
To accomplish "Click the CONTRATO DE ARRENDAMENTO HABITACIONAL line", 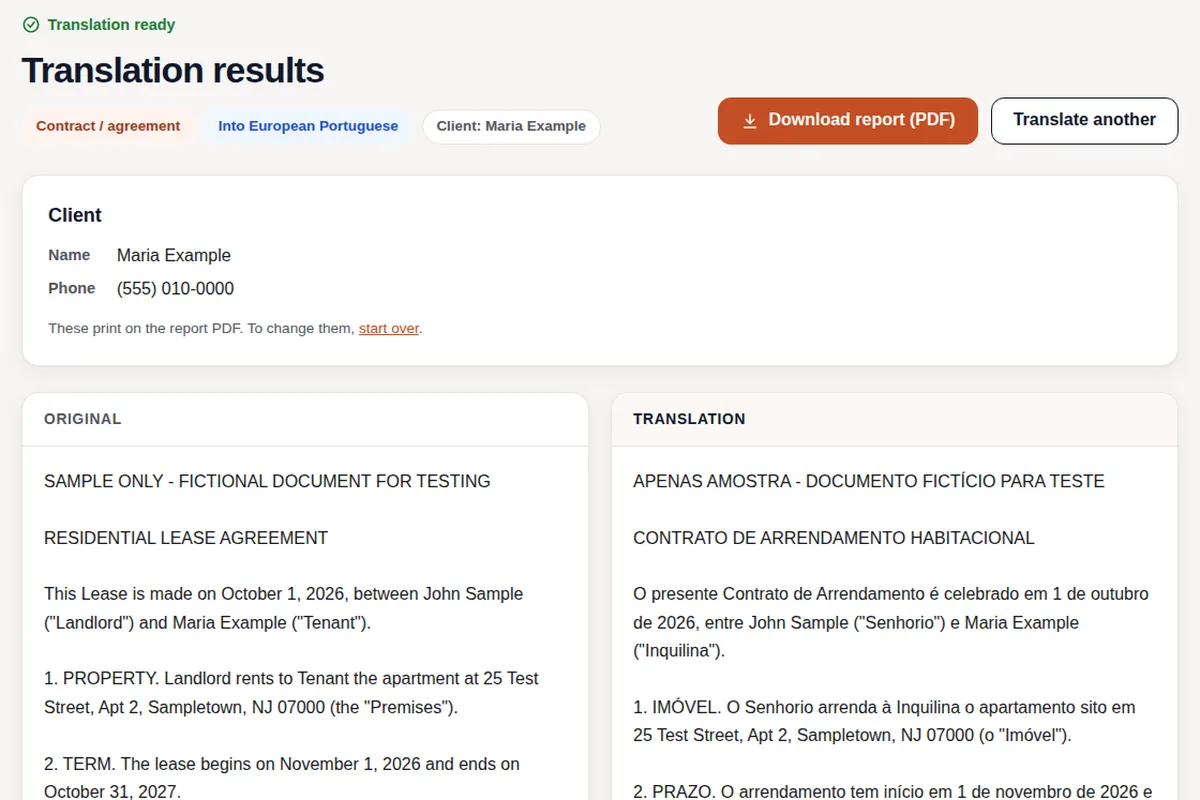I will pos(834,538).
